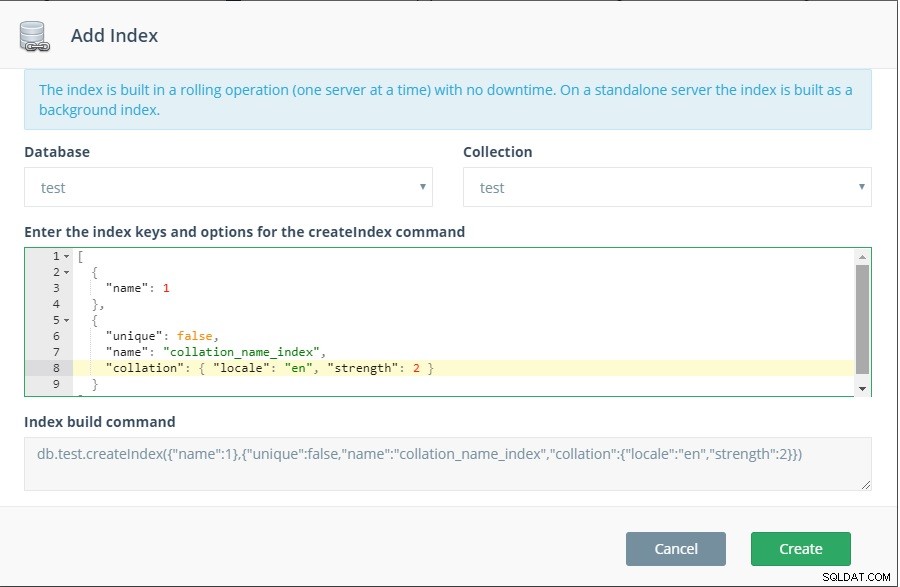Click the editor scrollbar down arrow
This screenshot has width=900, height=587.
click(x=862, y=388)
